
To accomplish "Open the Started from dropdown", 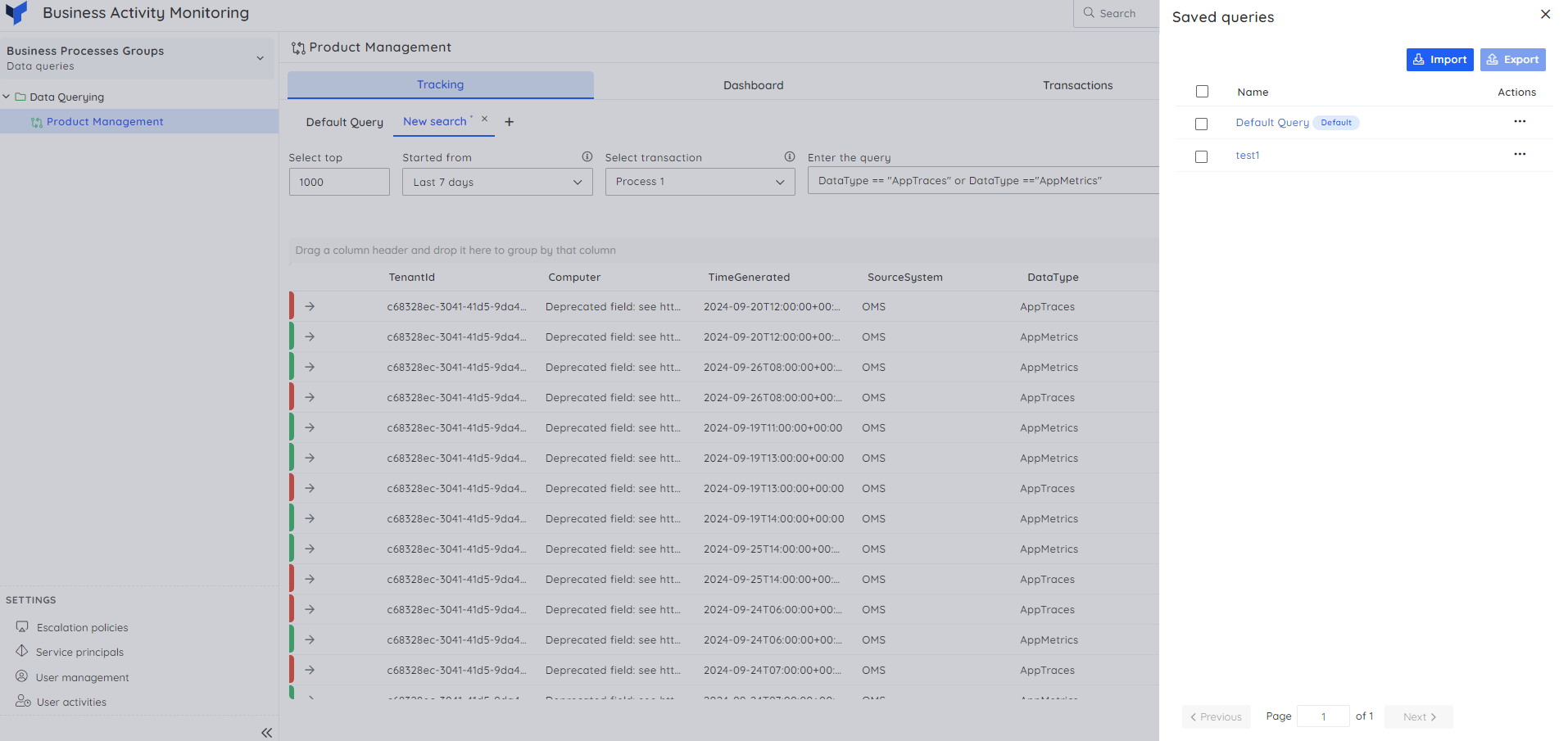I will 497,182.
